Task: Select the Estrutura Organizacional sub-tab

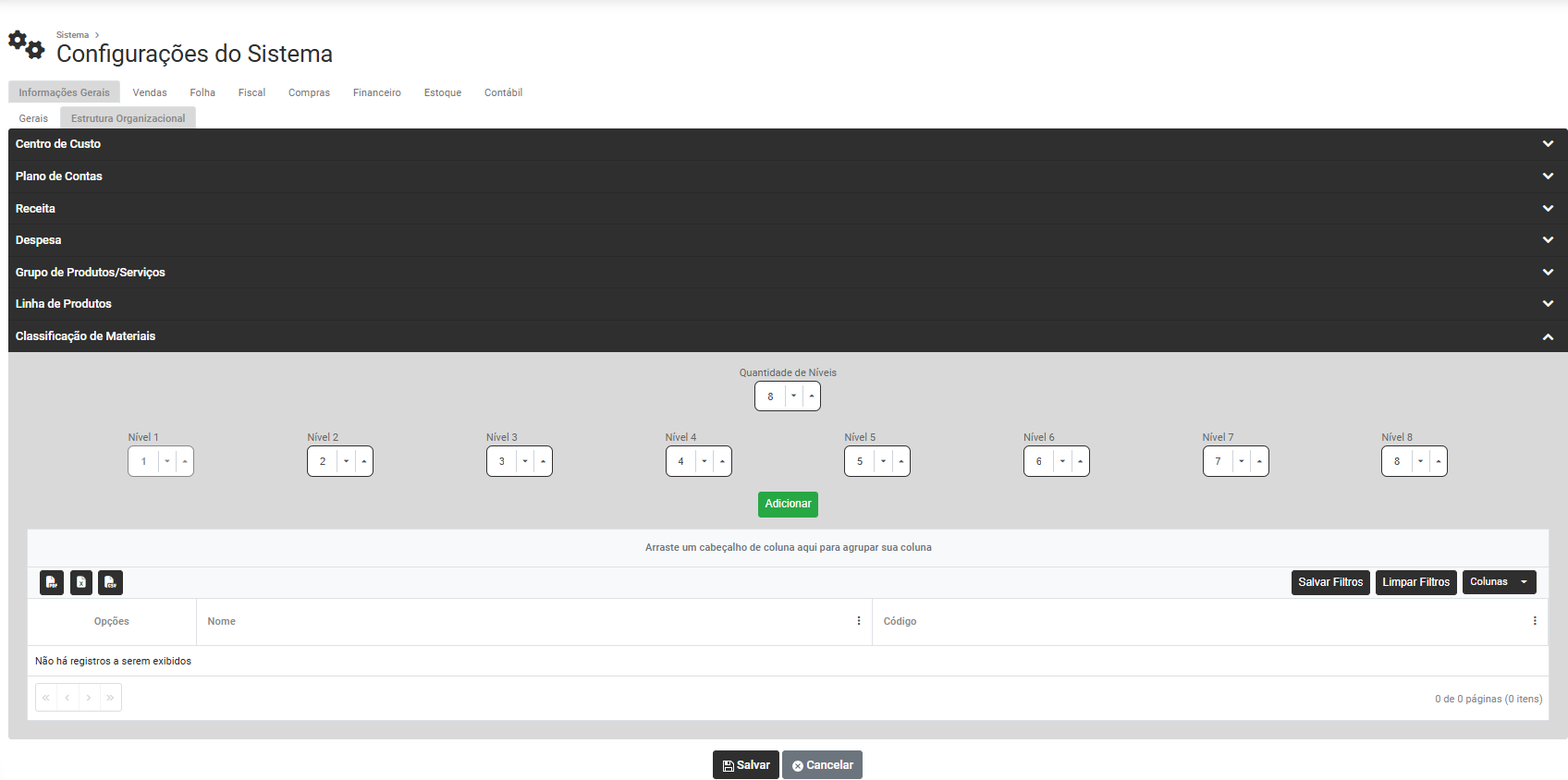Action: tap(129, 118)
